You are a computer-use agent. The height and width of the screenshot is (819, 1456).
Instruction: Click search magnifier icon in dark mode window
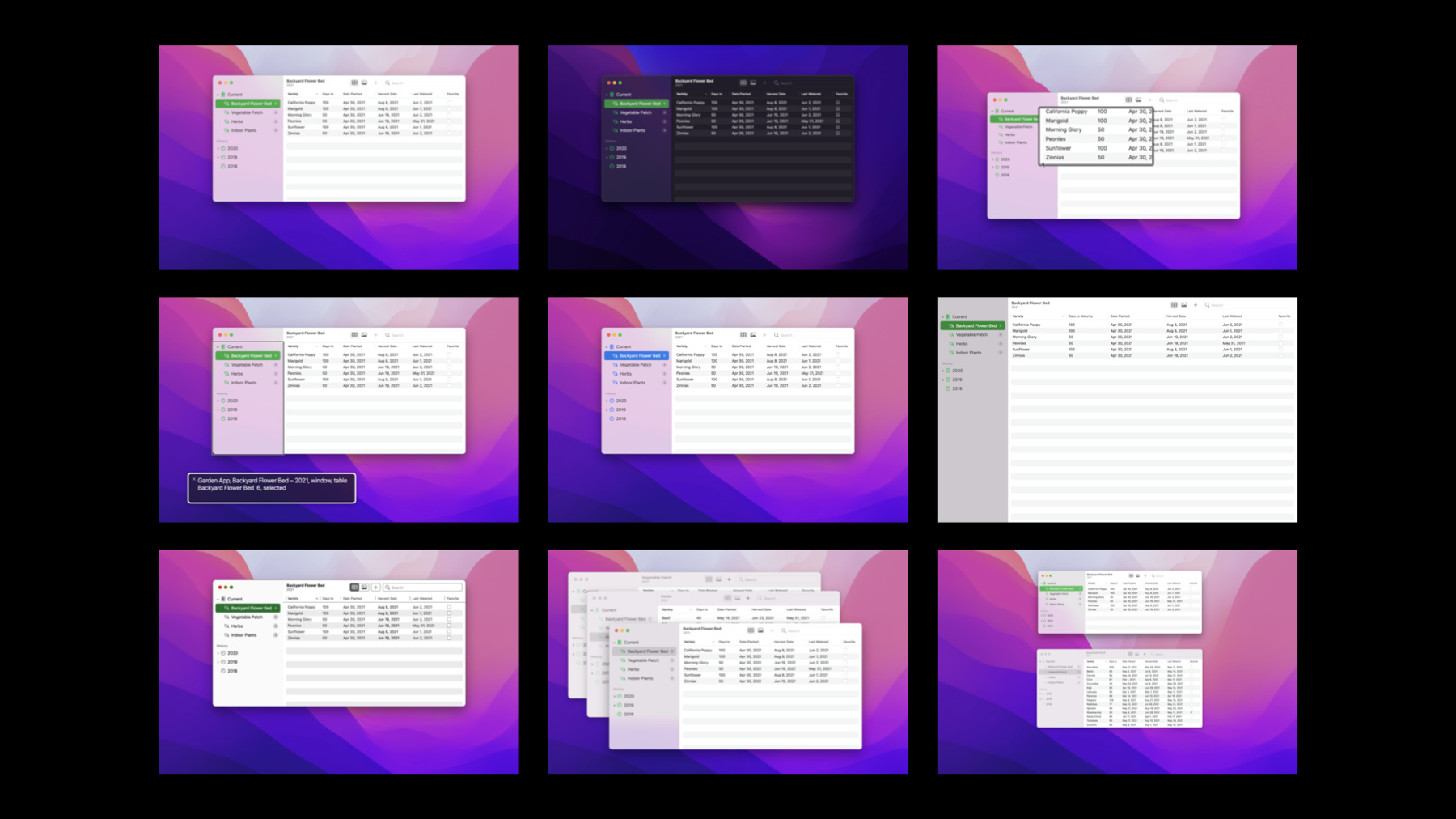click(776, 83)
